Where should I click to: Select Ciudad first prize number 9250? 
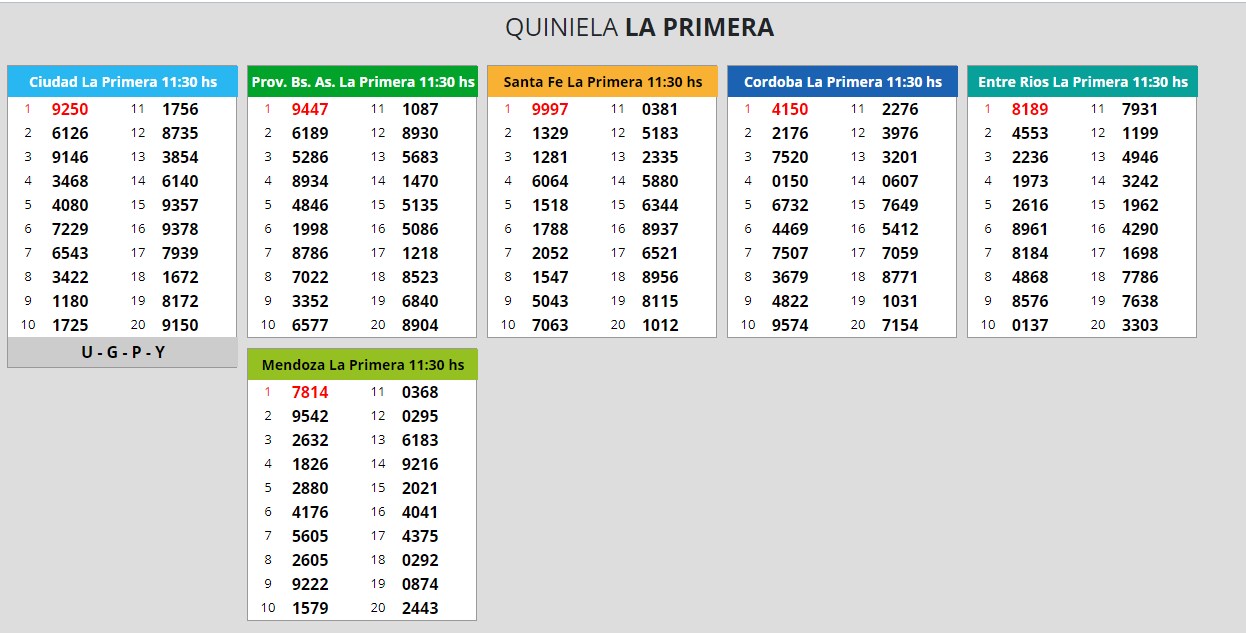[70, 109]
